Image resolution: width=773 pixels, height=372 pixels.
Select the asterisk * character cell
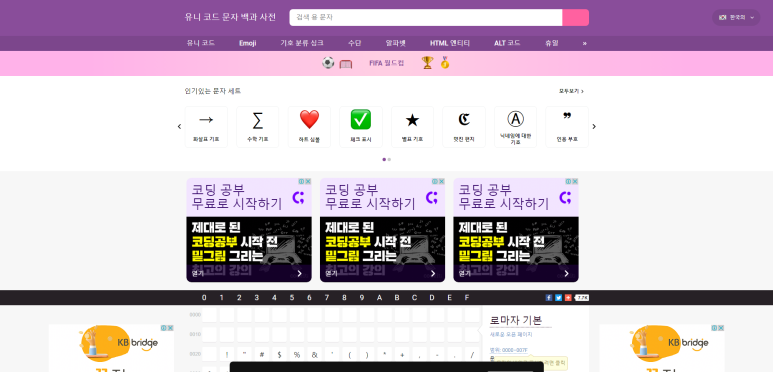pyautogui.click(x=385, y=354)
